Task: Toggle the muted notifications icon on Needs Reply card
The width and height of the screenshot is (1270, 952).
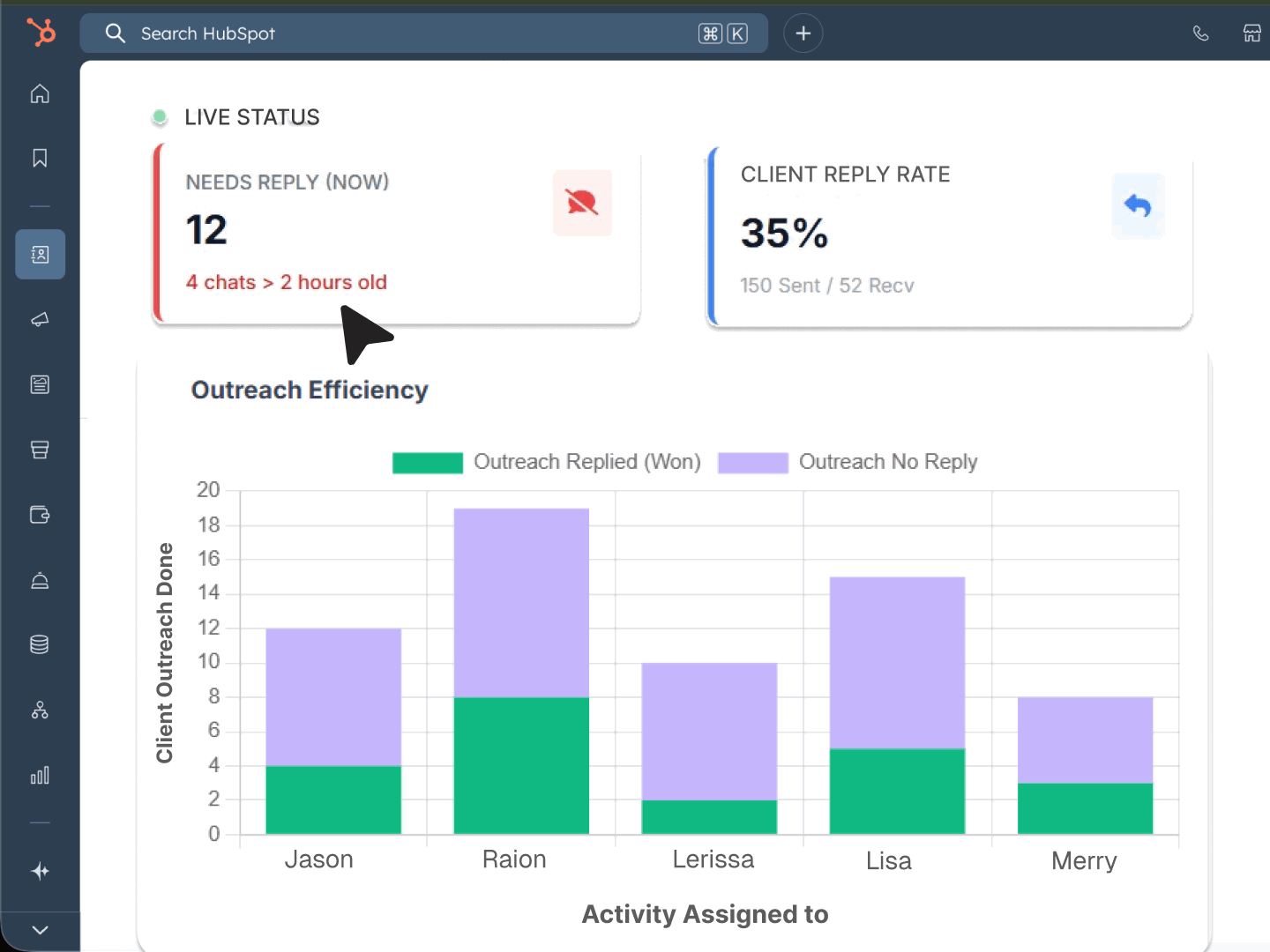Action: point(582,203)
